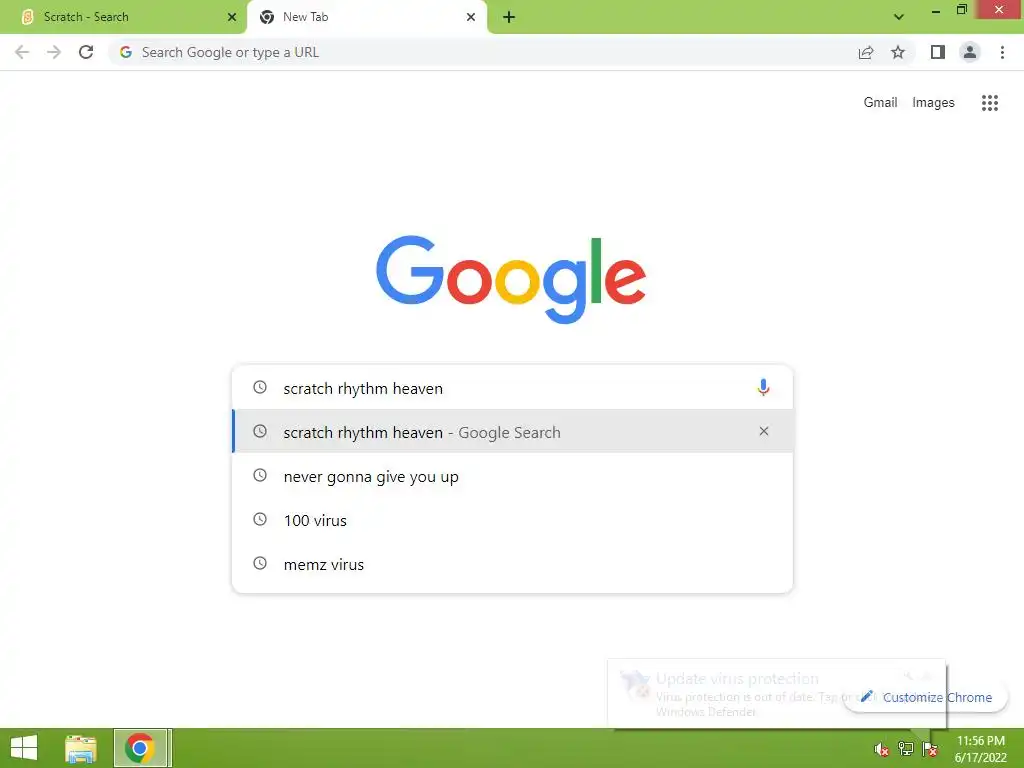This screenshot has width=1024, height=768.
Task: Click the address bar URL field
Action: pyautogui.click(x=483, y=52)
